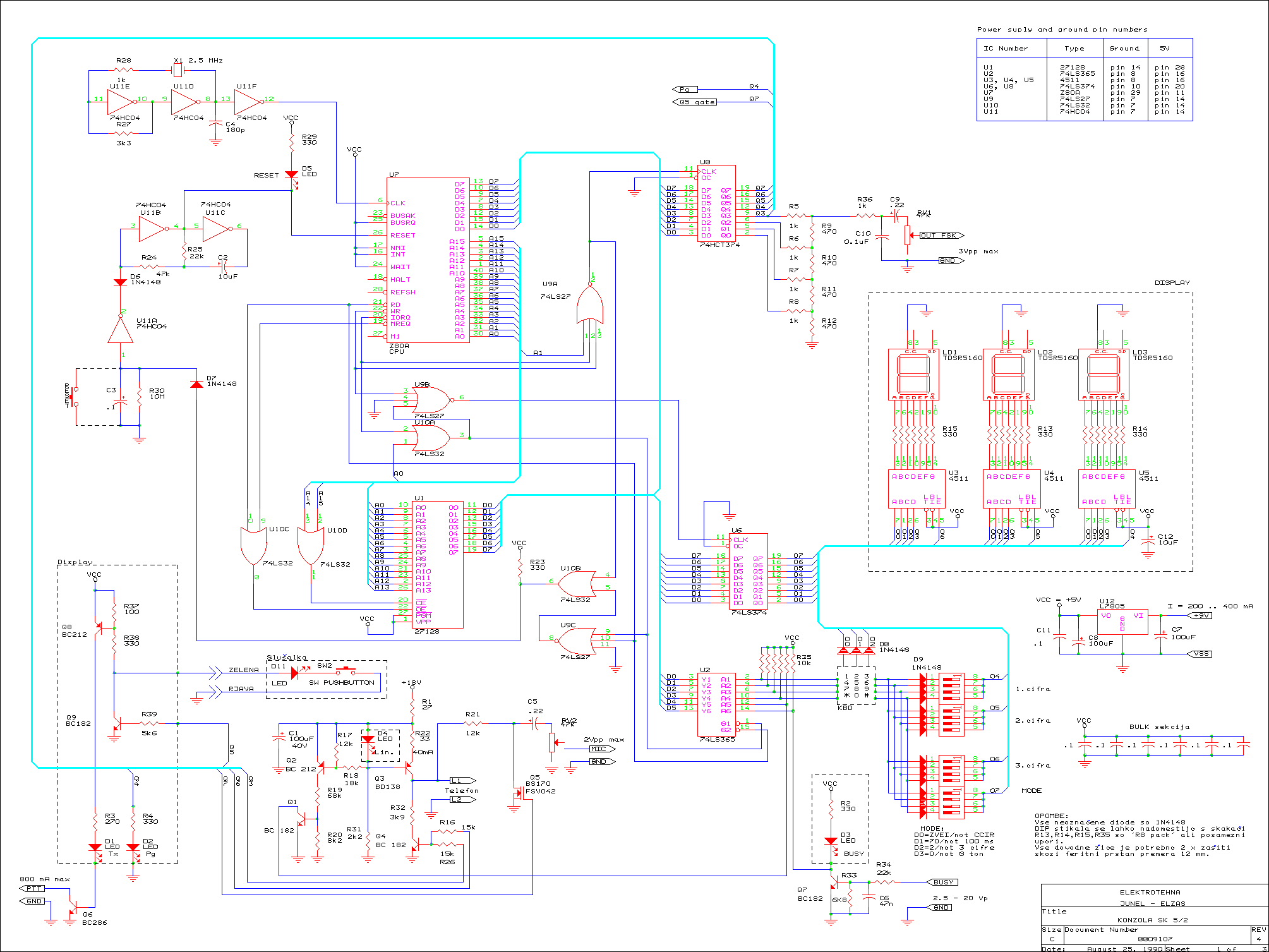Click the U10D 74LS32 OR gate symbol
1269x952 pixels.
[310, 545]
